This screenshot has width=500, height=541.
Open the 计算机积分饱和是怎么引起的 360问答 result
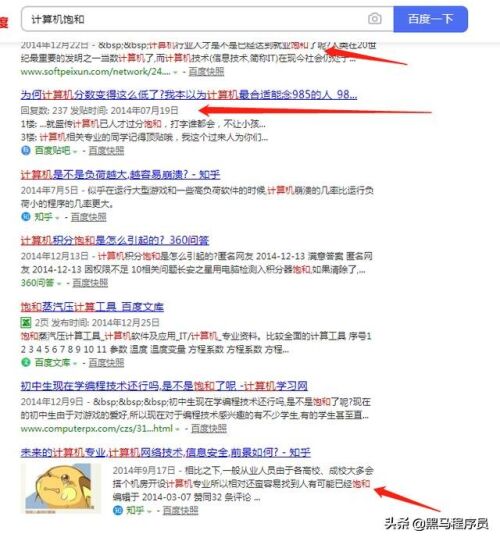pos(115,240)
